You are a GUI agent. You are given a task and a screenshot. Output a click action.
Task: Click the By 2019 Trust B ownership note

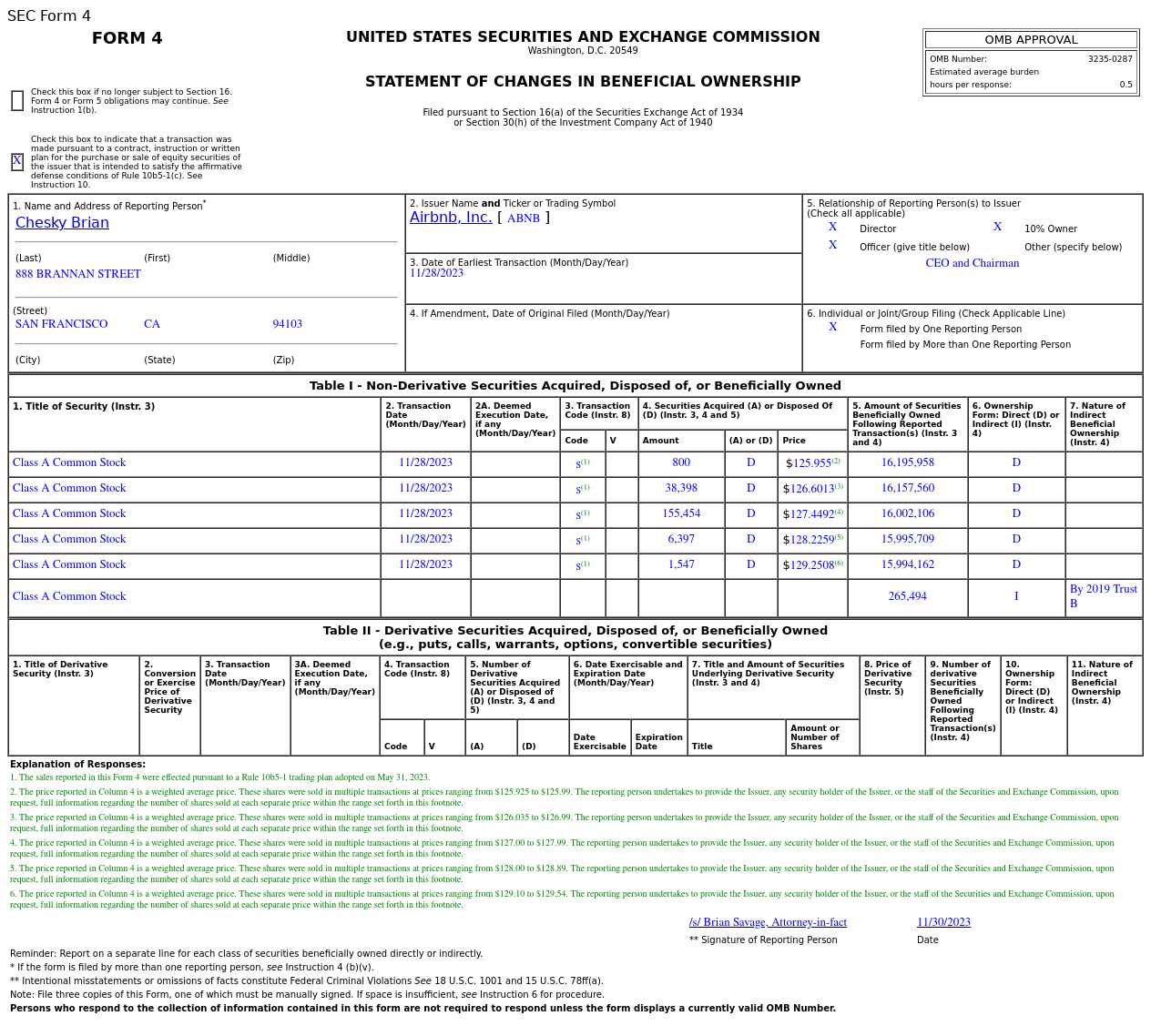pos(1104,596)
